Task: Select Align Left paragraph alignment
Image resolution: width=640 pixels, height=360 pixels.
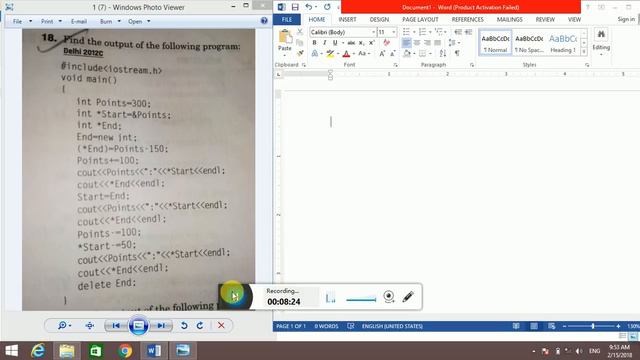Action: pyautogui.click(x=407, y=43)
